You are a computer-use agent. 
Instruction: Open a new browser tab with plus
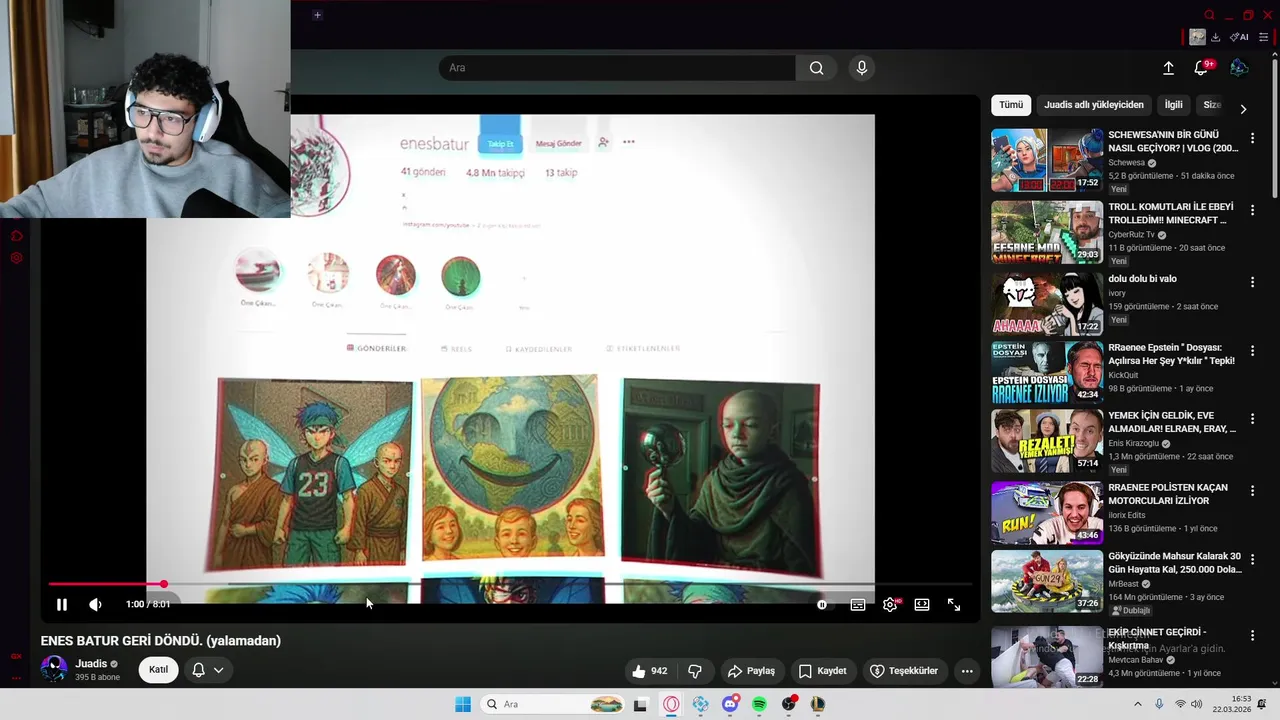[317, 15]
